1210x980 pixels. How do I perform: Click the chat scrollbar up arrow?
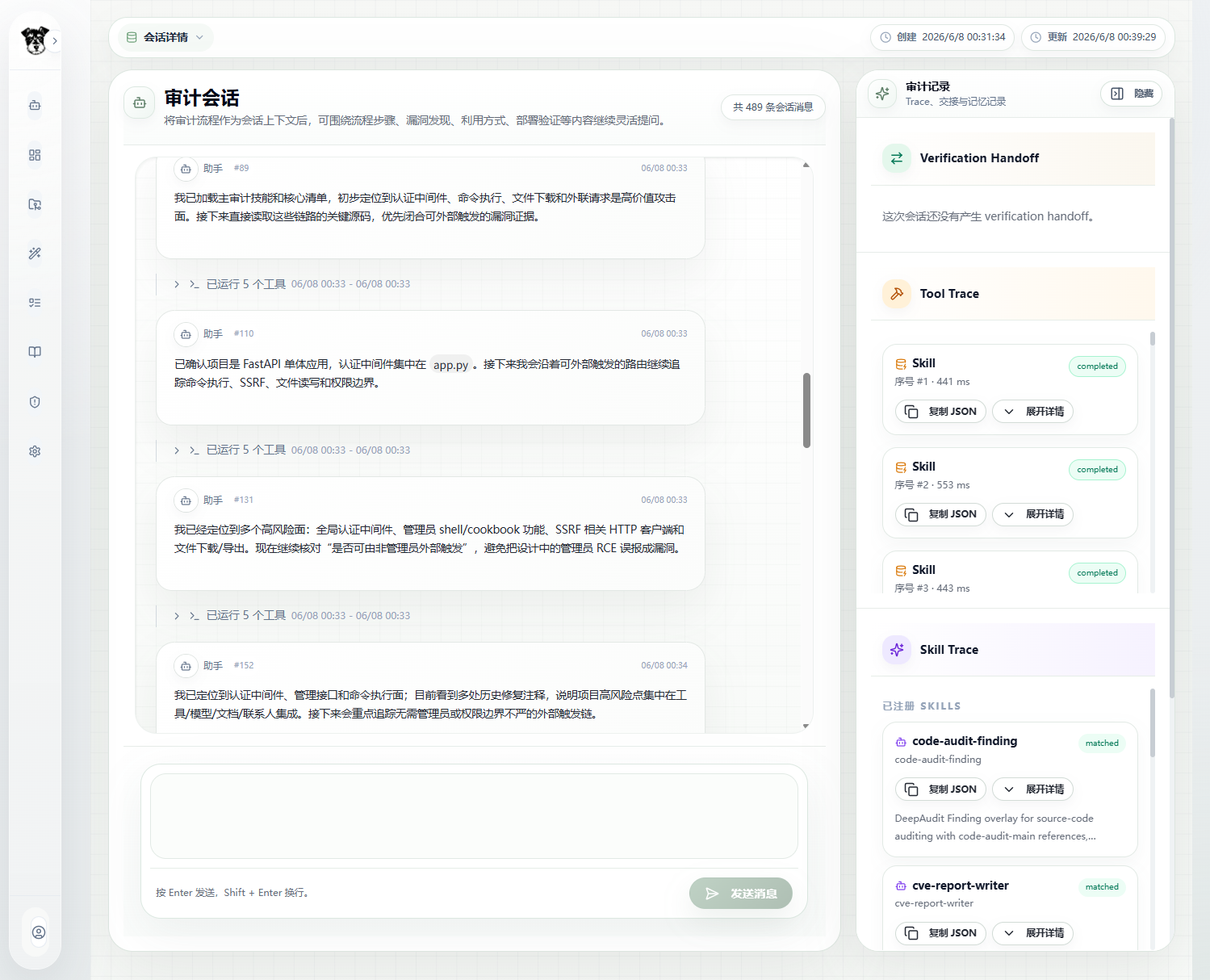(x=806, y=165)
